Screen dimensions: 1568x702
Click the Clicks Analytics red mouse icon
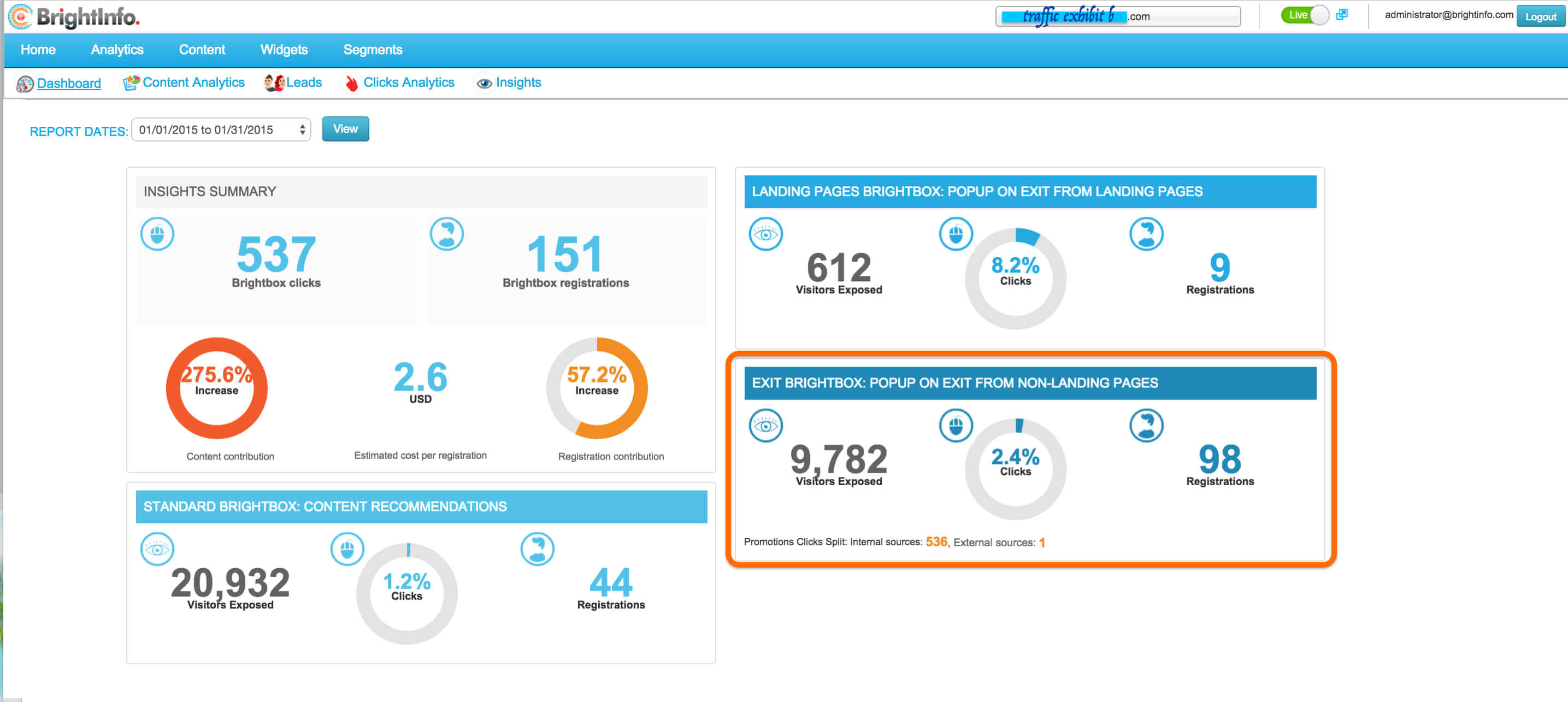(351, 84)
